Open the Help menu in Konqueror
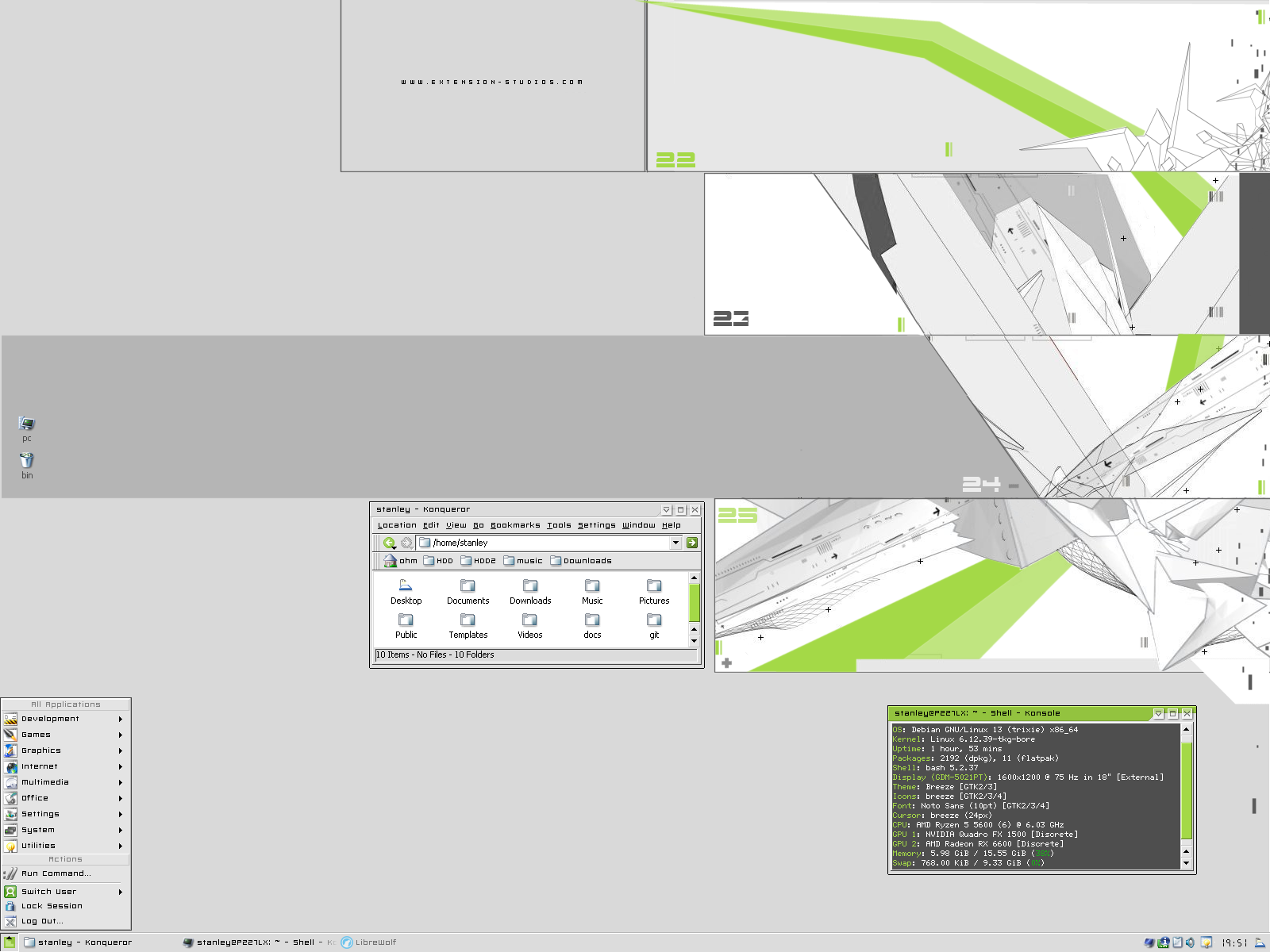The image size is (1270, 952). pyautogui.click(x=672, y=525)
